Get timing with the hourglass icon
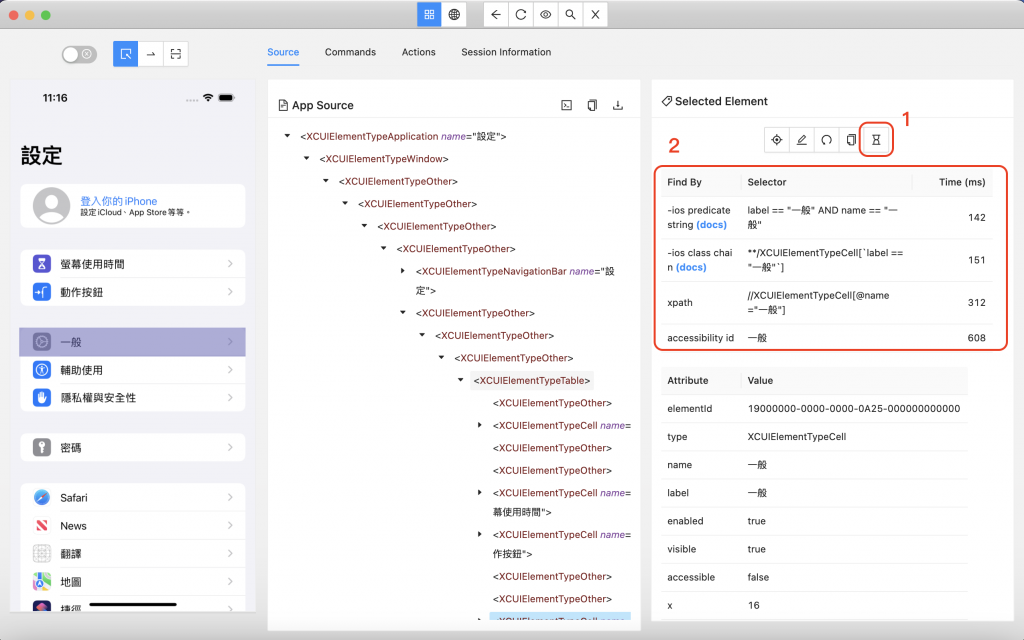 (x=876, y=140)
